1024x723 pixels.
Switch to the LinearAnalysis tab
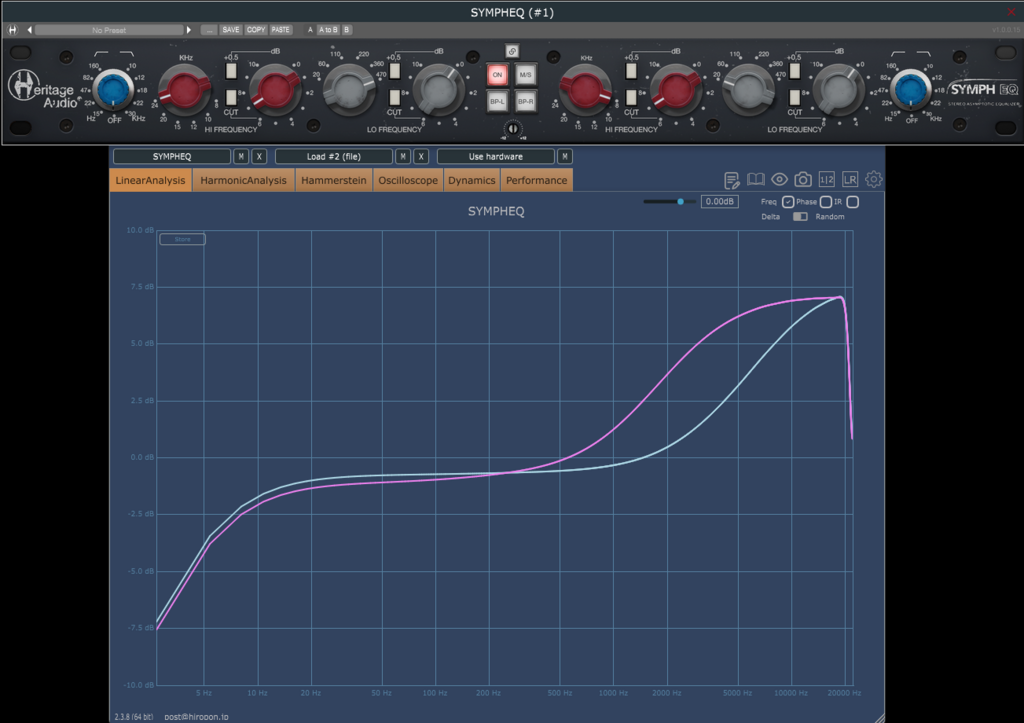[150, 180]
